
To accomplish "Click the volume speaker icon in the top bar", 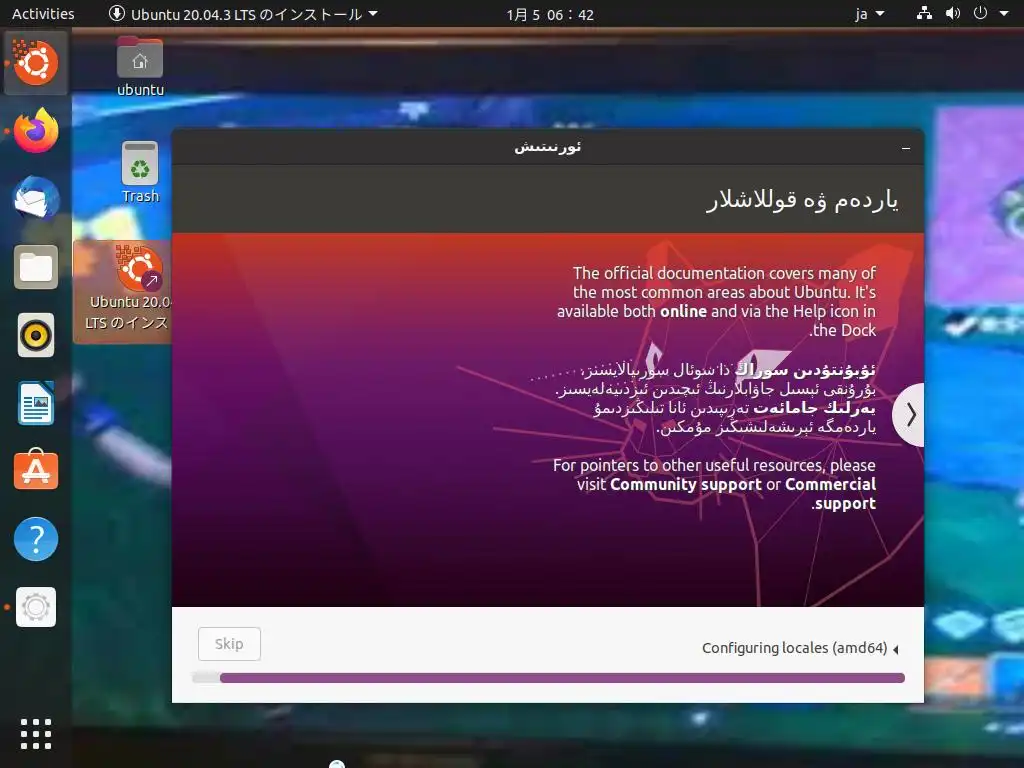I will point(953,13).
